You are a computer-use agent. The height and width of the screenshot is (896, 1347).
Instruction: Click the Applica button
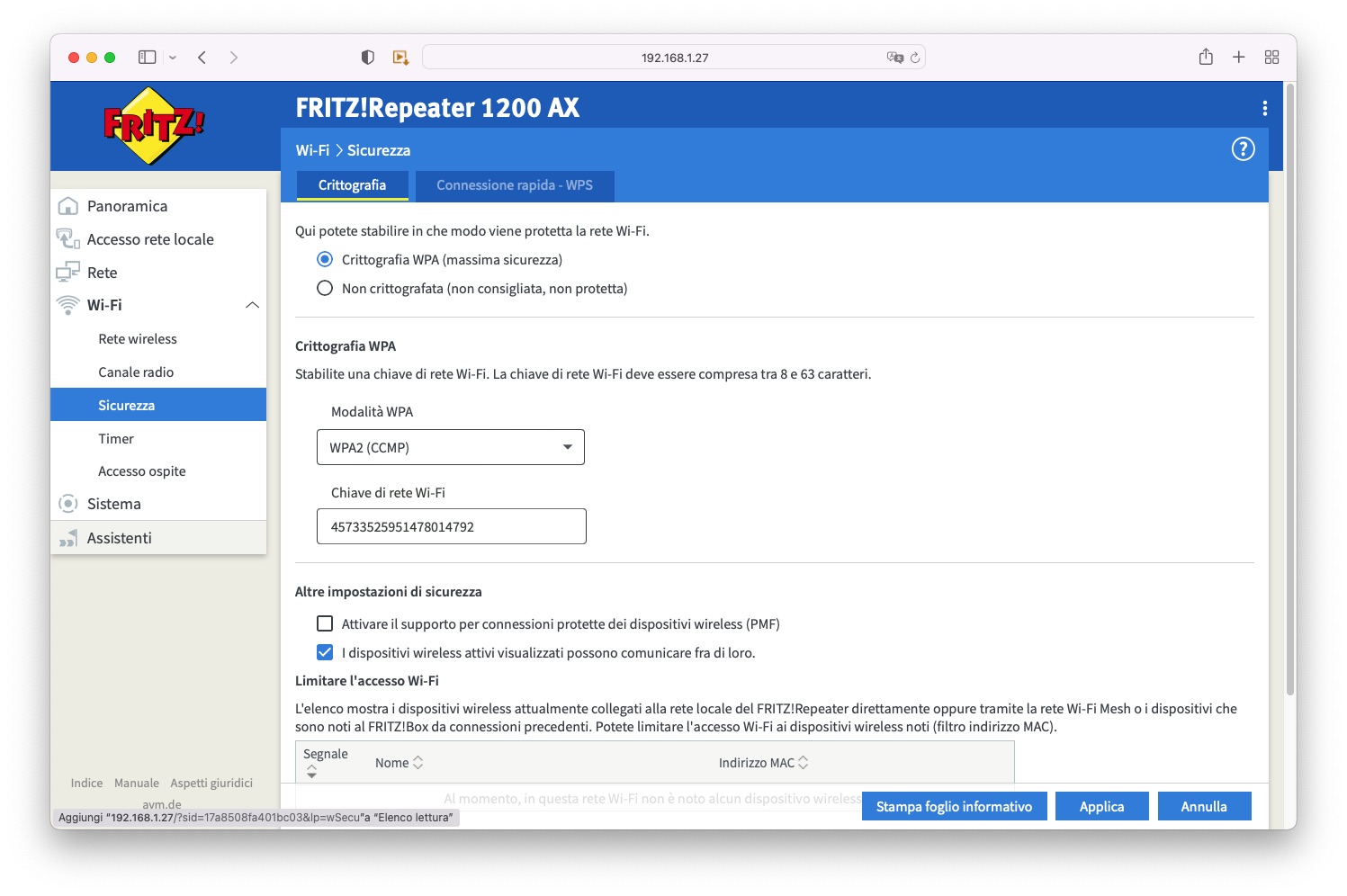point(1102,806)
